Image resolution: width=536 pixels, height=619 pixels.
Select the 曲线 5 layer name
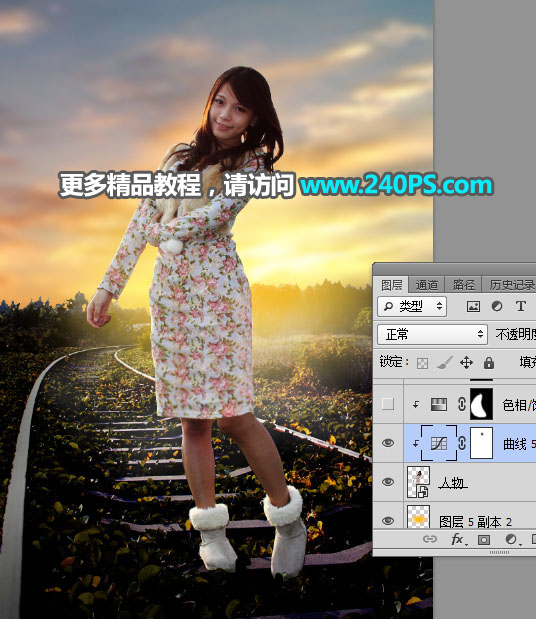tap(519, 444)
